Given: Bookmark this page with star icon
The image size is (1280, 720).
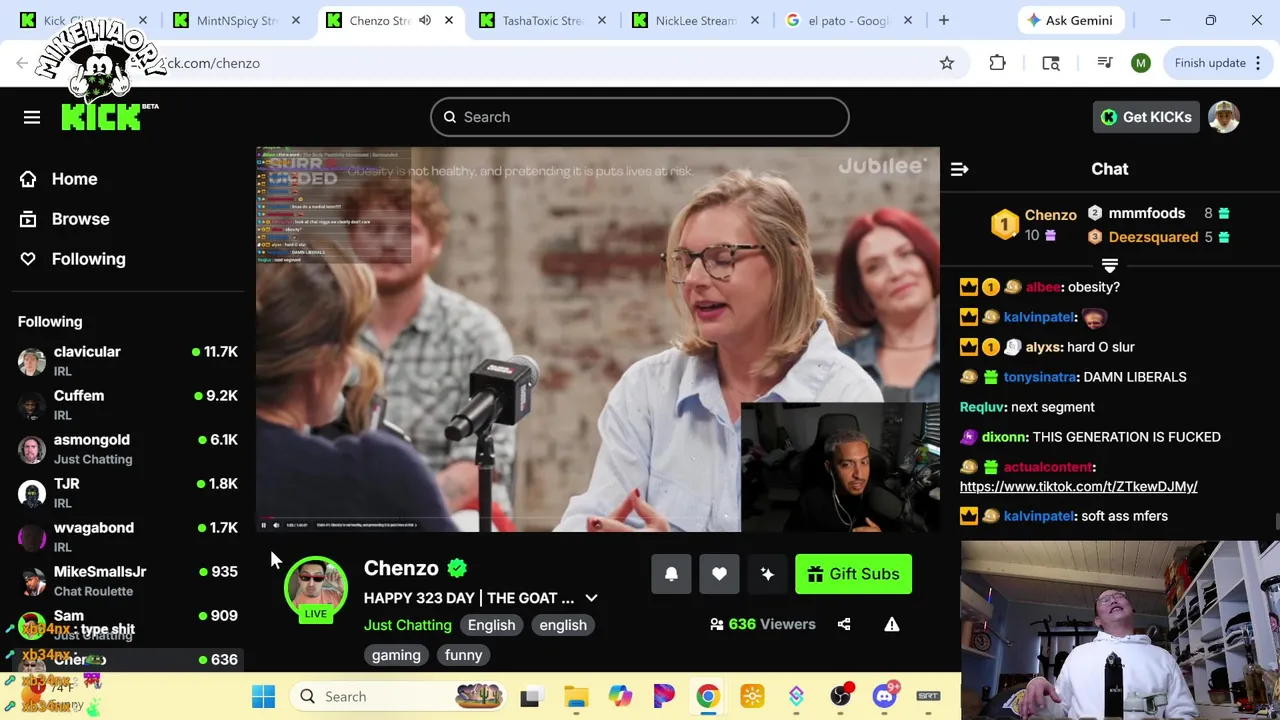Looking at the screenshot, I should coord(946,63).
